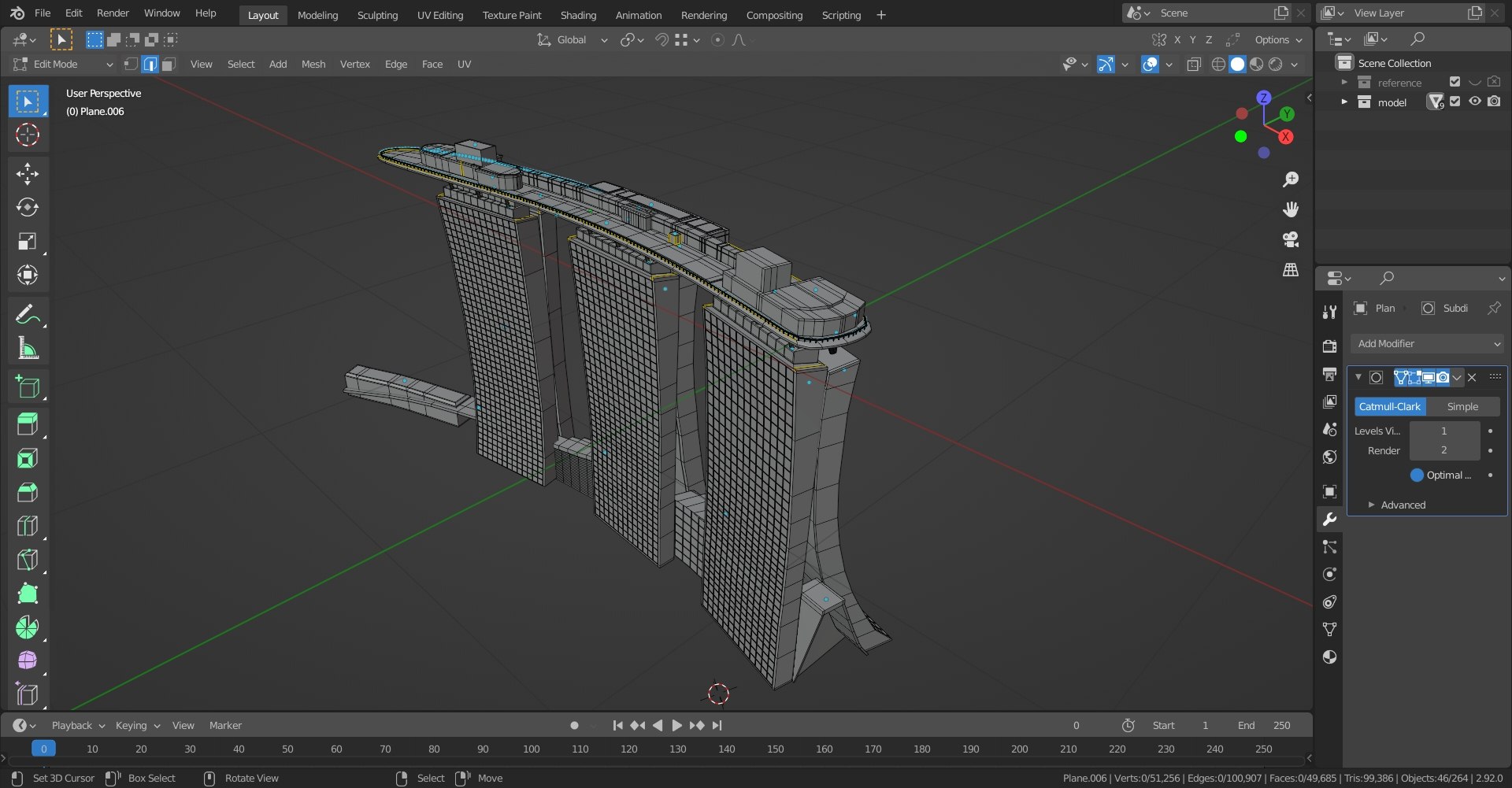This screenshot has height=788, width=1512.
Task: Select the Spin tool
Action: coord(28,628)
